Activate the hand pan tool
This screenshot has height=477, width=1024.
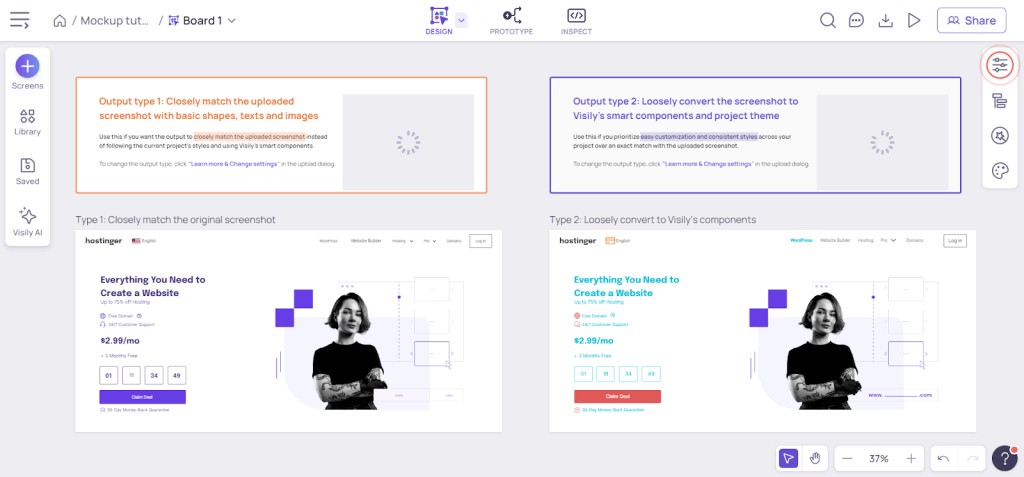[x=815, y=458]
